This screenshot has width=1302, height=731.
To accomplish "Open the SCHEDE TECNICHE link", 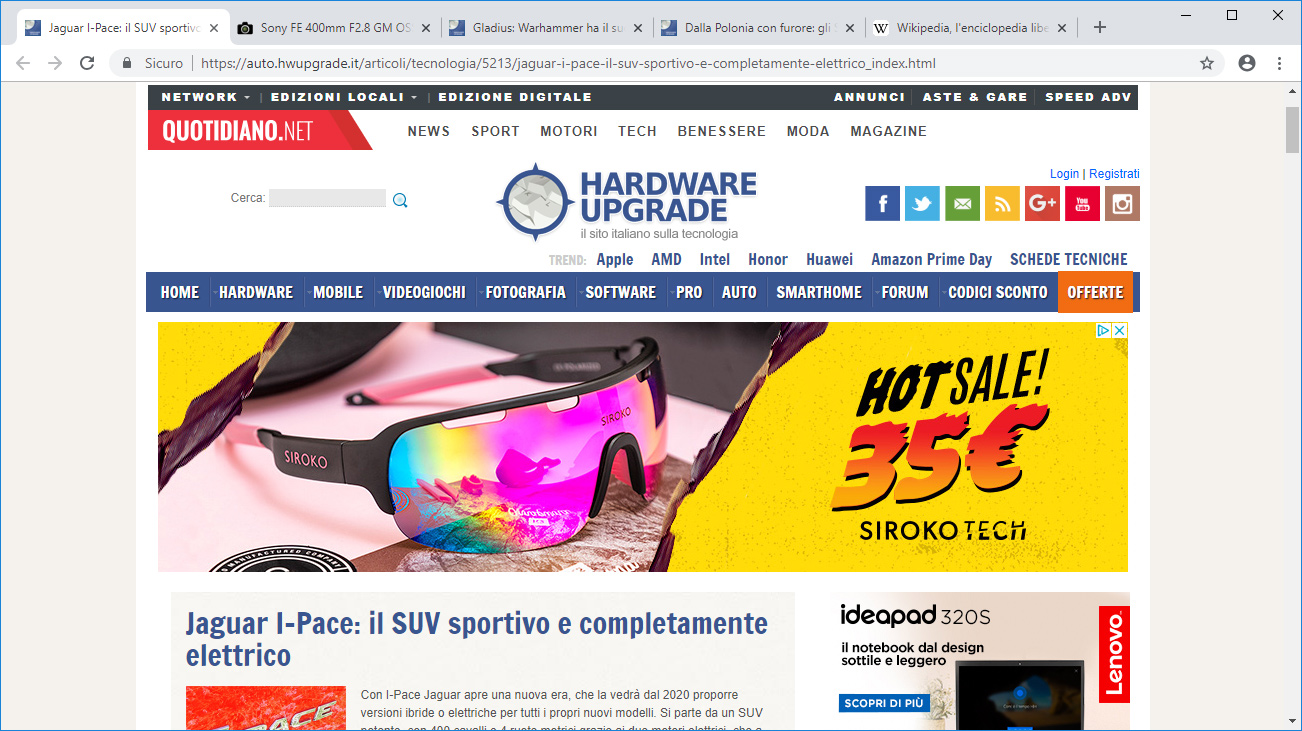I will point(1068,259).
